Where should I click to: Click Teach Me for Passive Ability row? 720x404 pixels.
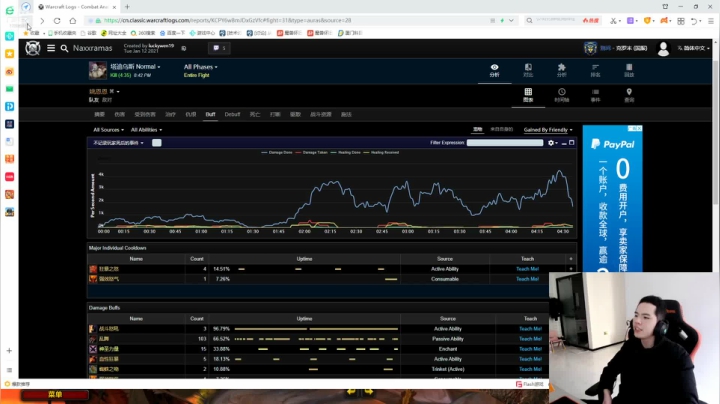point(530,339)
